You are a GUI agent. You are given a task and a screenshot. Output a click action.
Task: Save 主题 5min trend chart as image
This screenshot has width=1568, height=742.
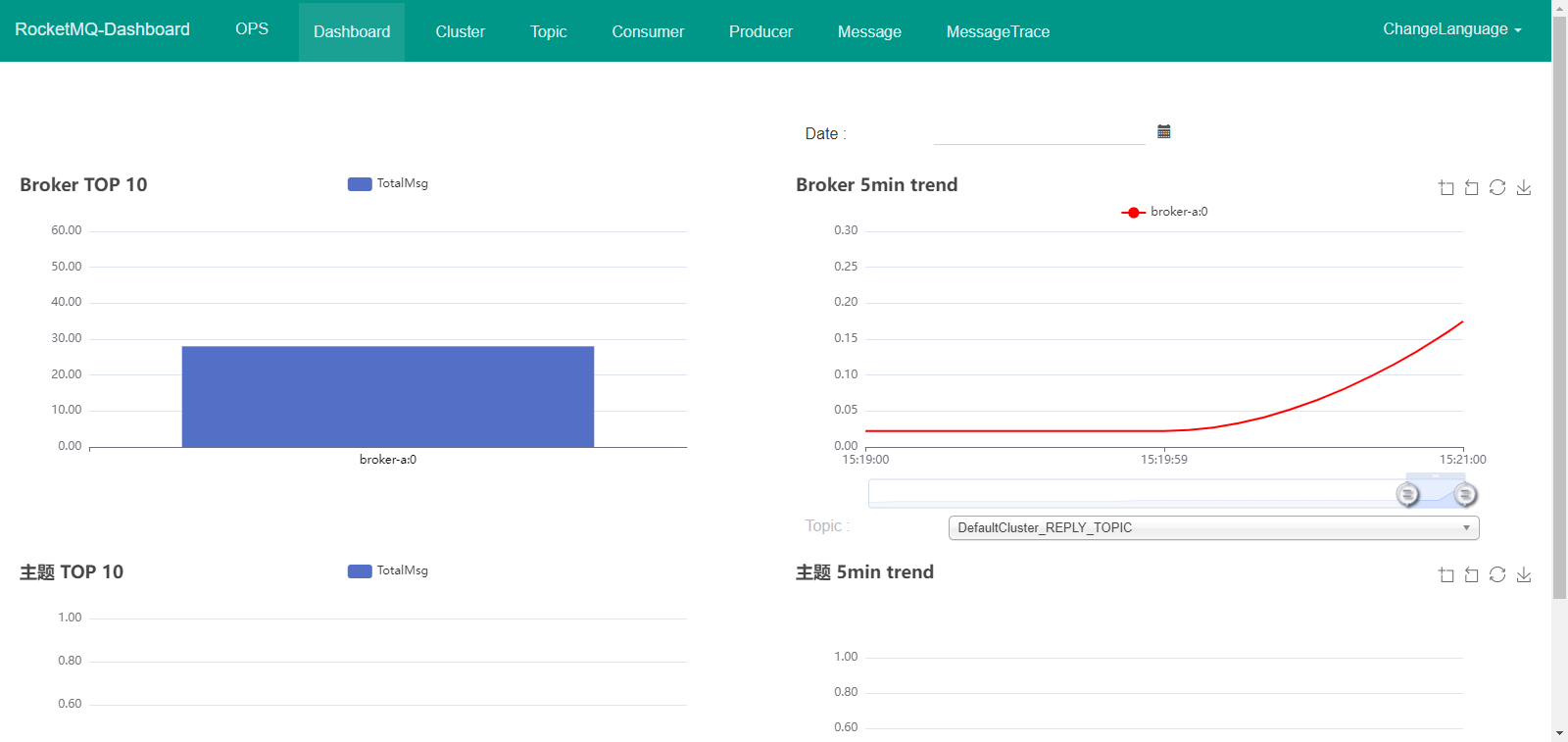[1524, 574]
